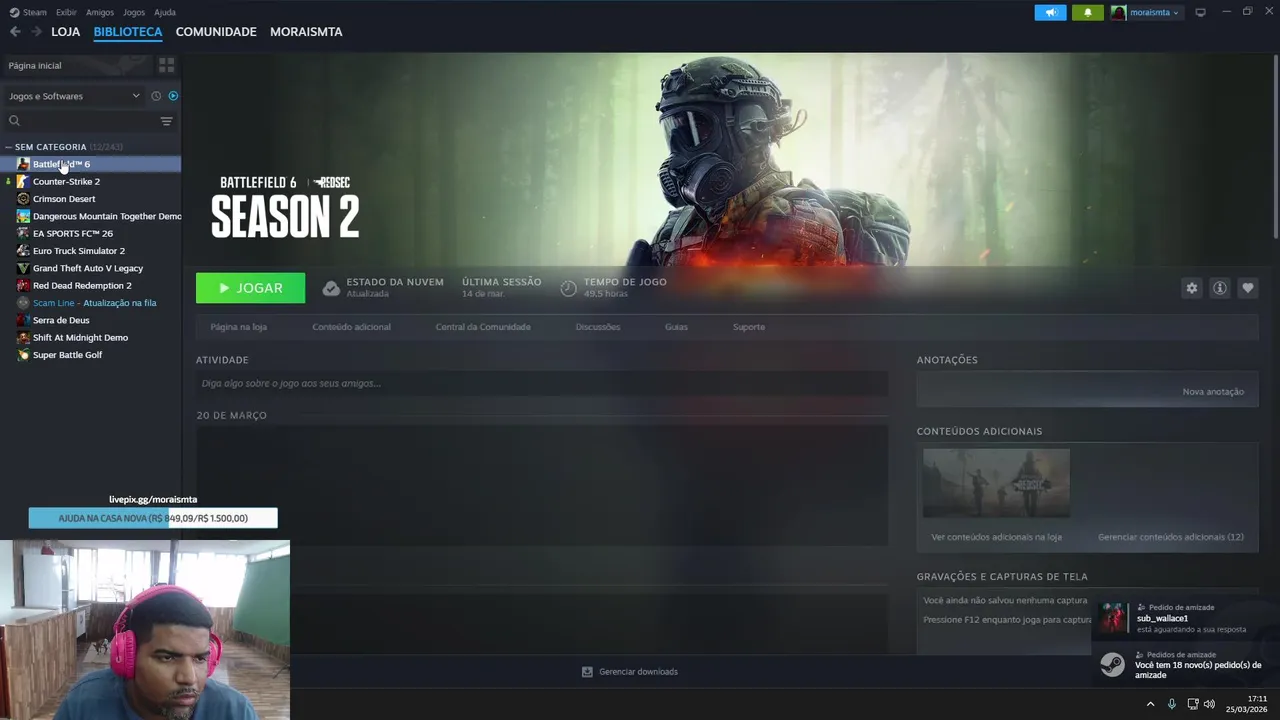This screenshot has height=720, width=1280.
Task: Toggle the ready-to-play filter icon
Action: click(173, 96)
